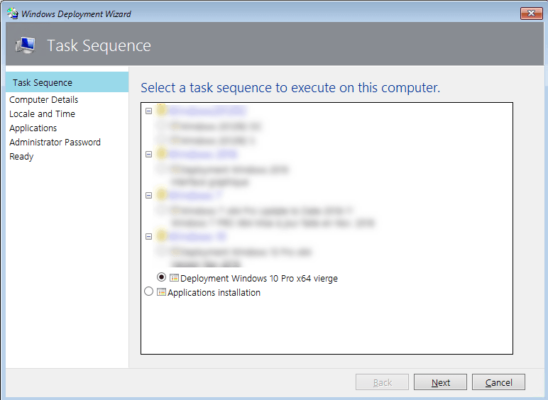Open the Administrator Password step

pos(55,142)
